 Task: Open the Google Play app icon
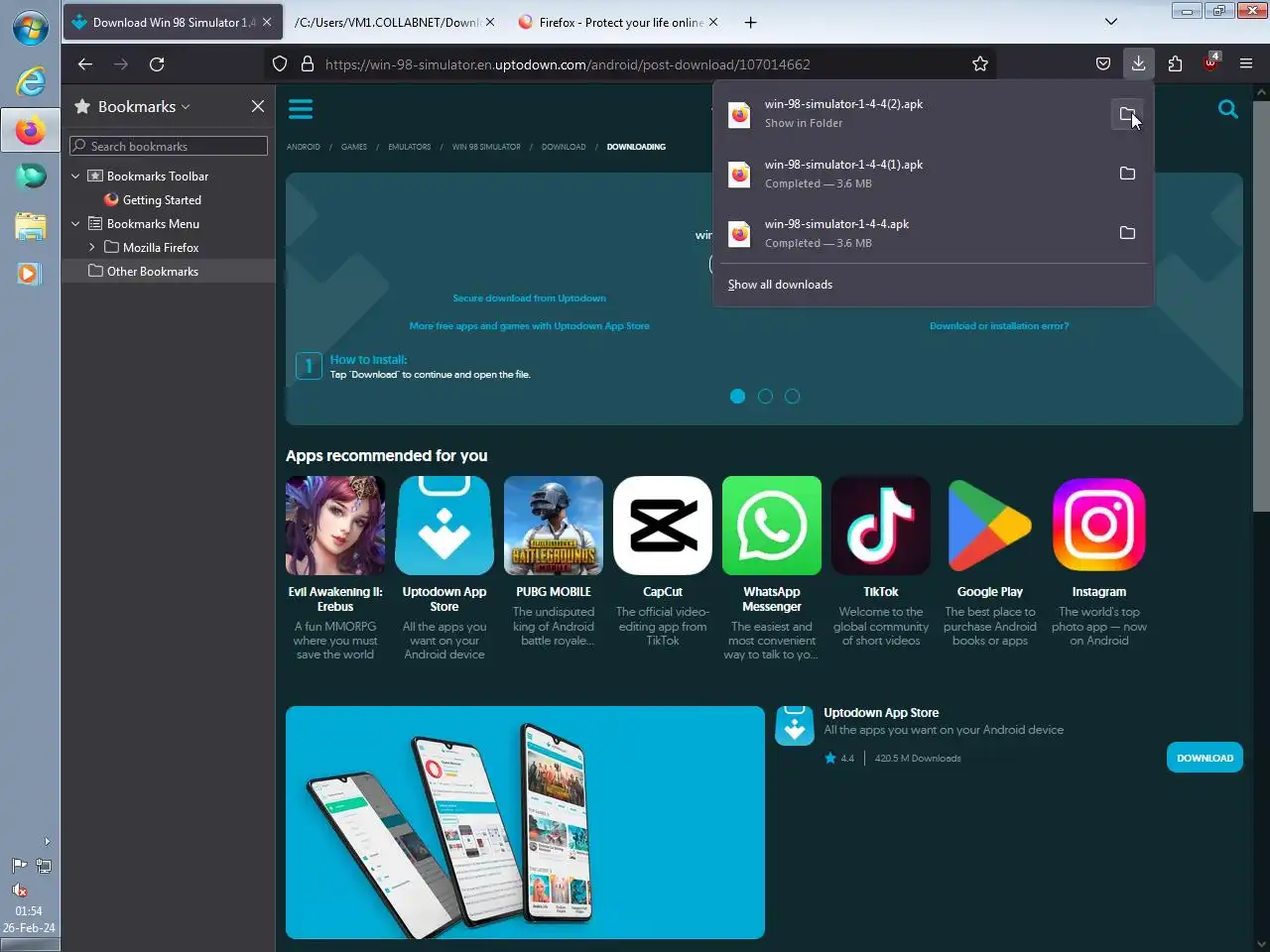point(990,526)
